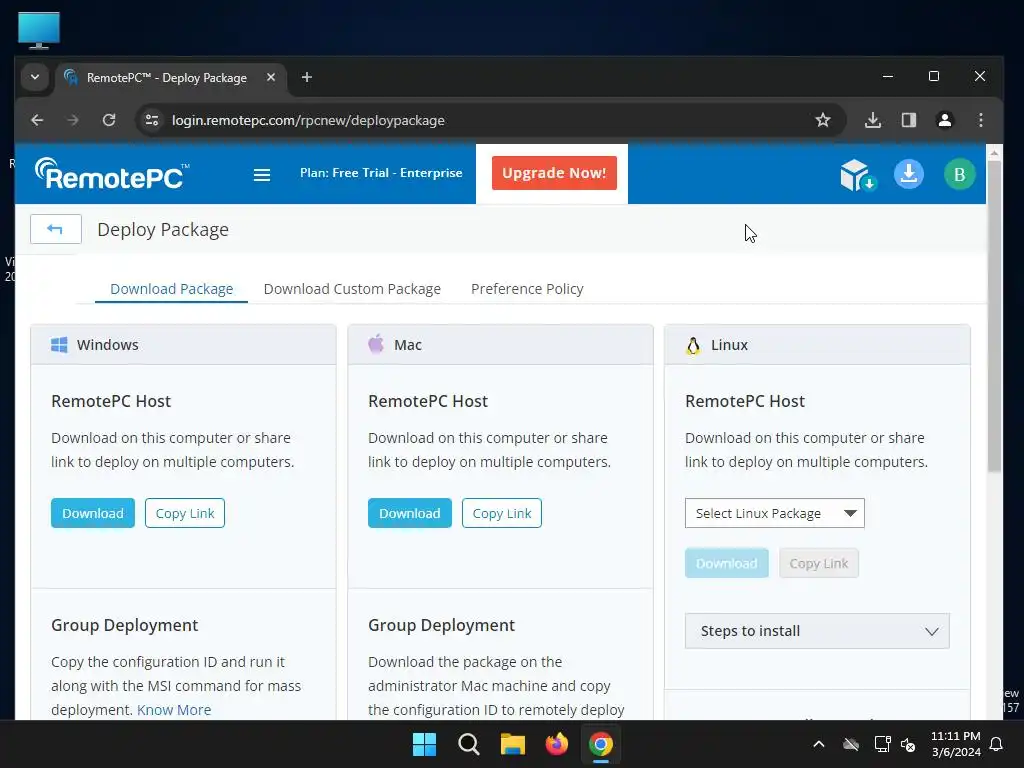The height and width of the screenshot is (768, 1024).
Task: Copy Link for Windows host
Action: pyautogui.click(x=185, y=513)
